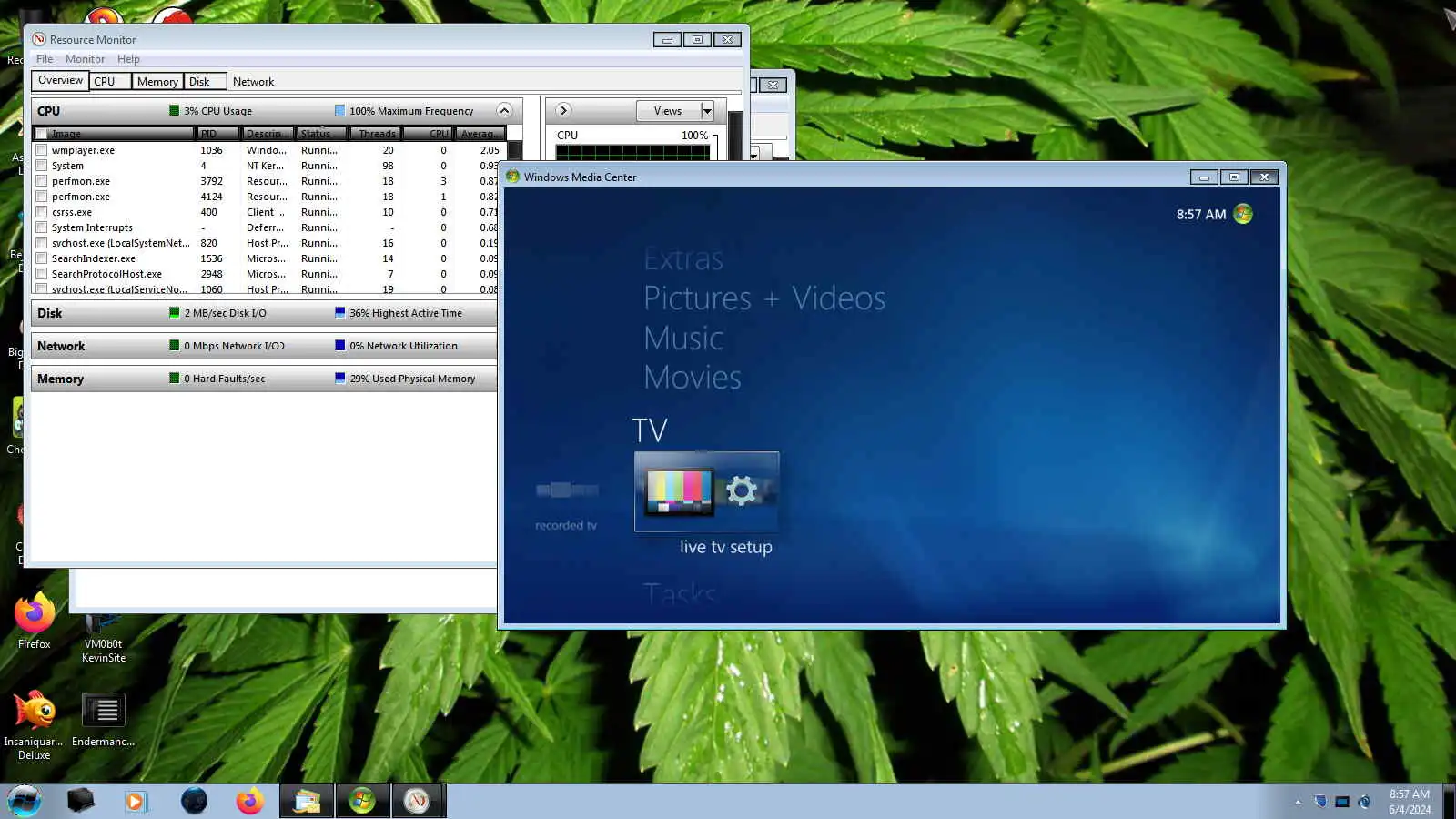The image size is (1456, 819).
Task: Click the Media Center green logo
Action: pos(1243,214)
